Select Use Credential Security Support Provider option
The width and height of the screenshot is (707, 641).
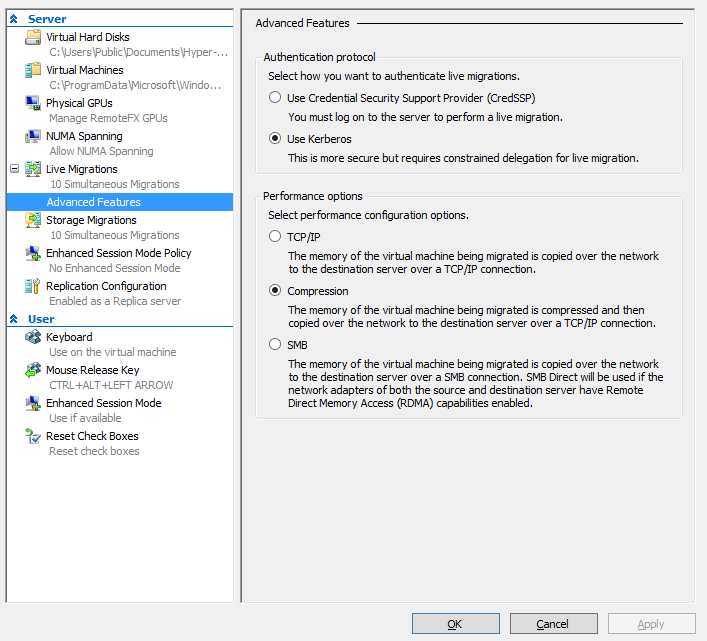275,98
